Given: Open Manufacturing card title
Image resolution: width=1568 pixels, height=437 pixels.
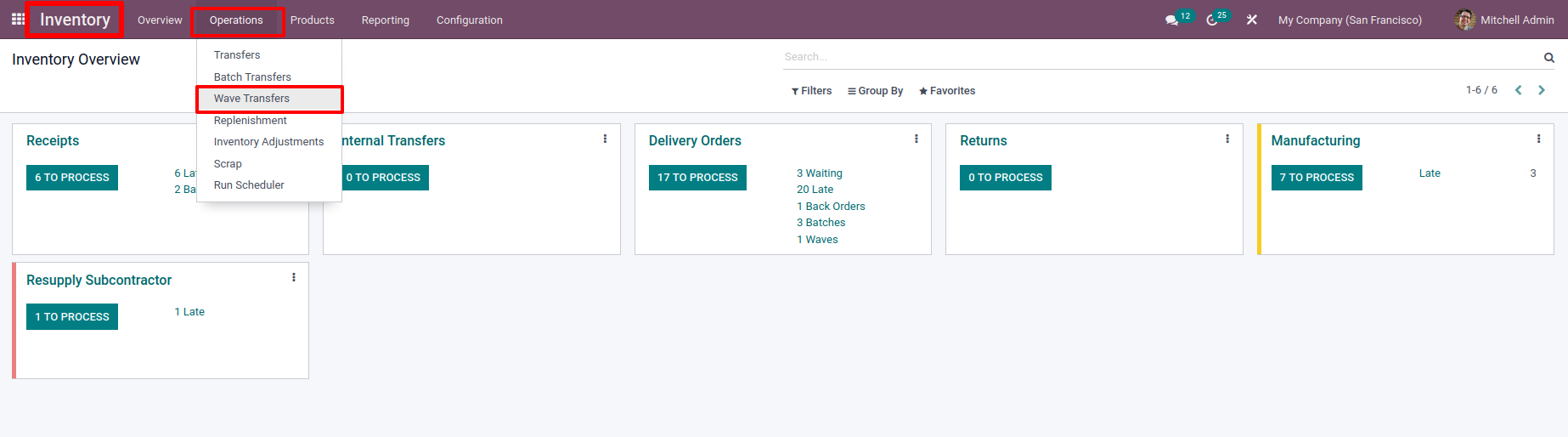Looking at the screenshot, I should click(x=1316, y=141).
